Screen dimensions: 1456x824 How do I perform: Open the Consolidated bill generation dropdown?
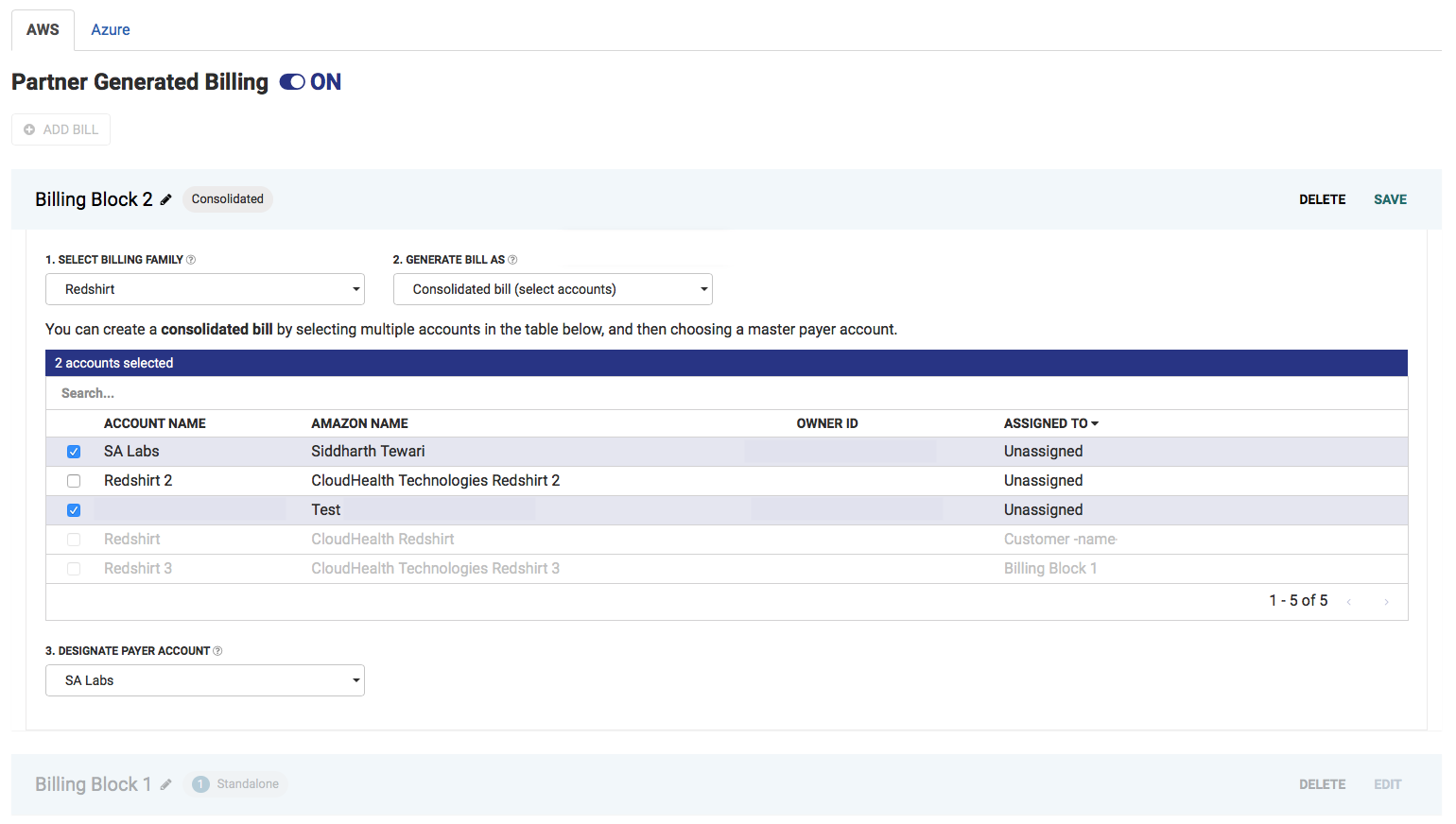tap(552, 288)
